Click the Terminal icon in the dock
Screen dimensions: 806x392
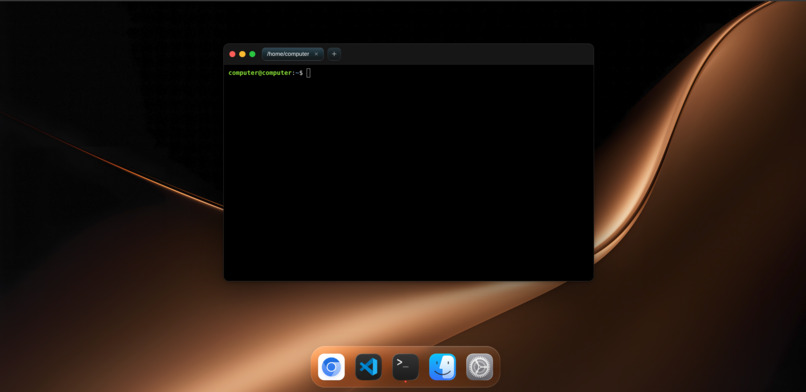(406, 367)
